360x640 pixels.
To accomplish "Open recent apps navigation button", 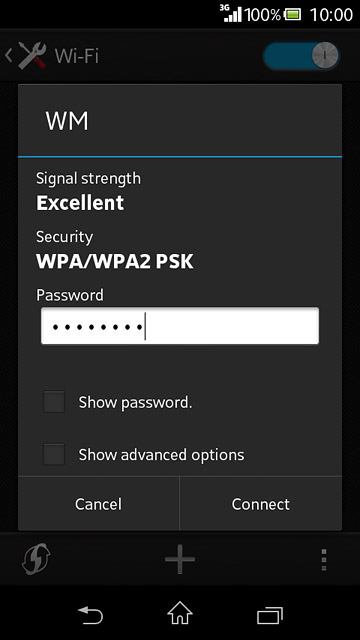I will click(270, 615).
